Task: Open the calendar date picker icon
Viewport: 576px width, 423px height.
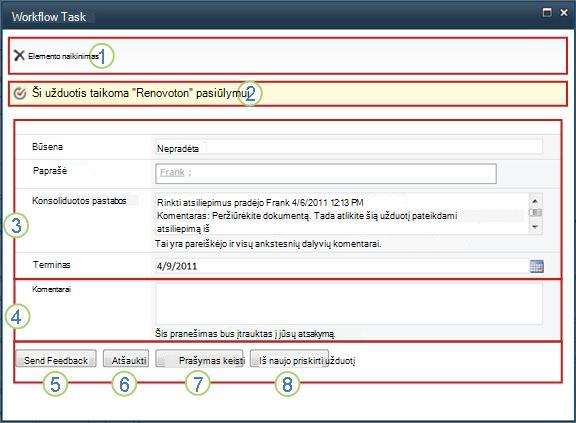Action: pyautogui.click(x=537, y=266)
